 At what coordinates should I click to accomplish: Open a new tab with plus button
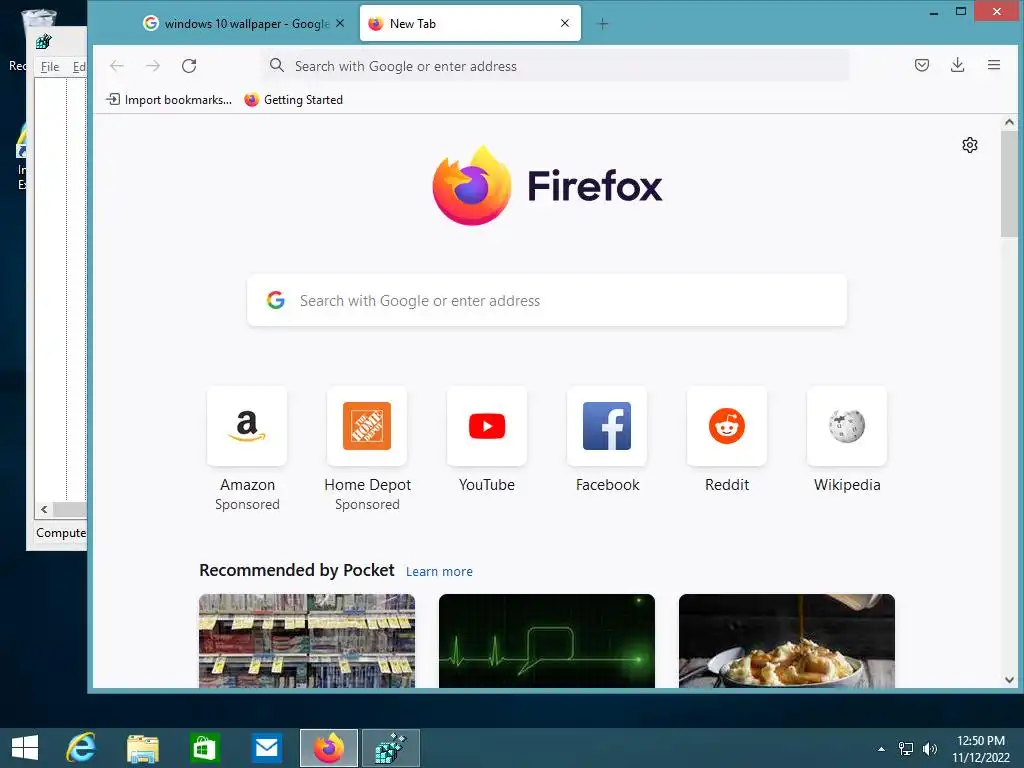[603, 24]
